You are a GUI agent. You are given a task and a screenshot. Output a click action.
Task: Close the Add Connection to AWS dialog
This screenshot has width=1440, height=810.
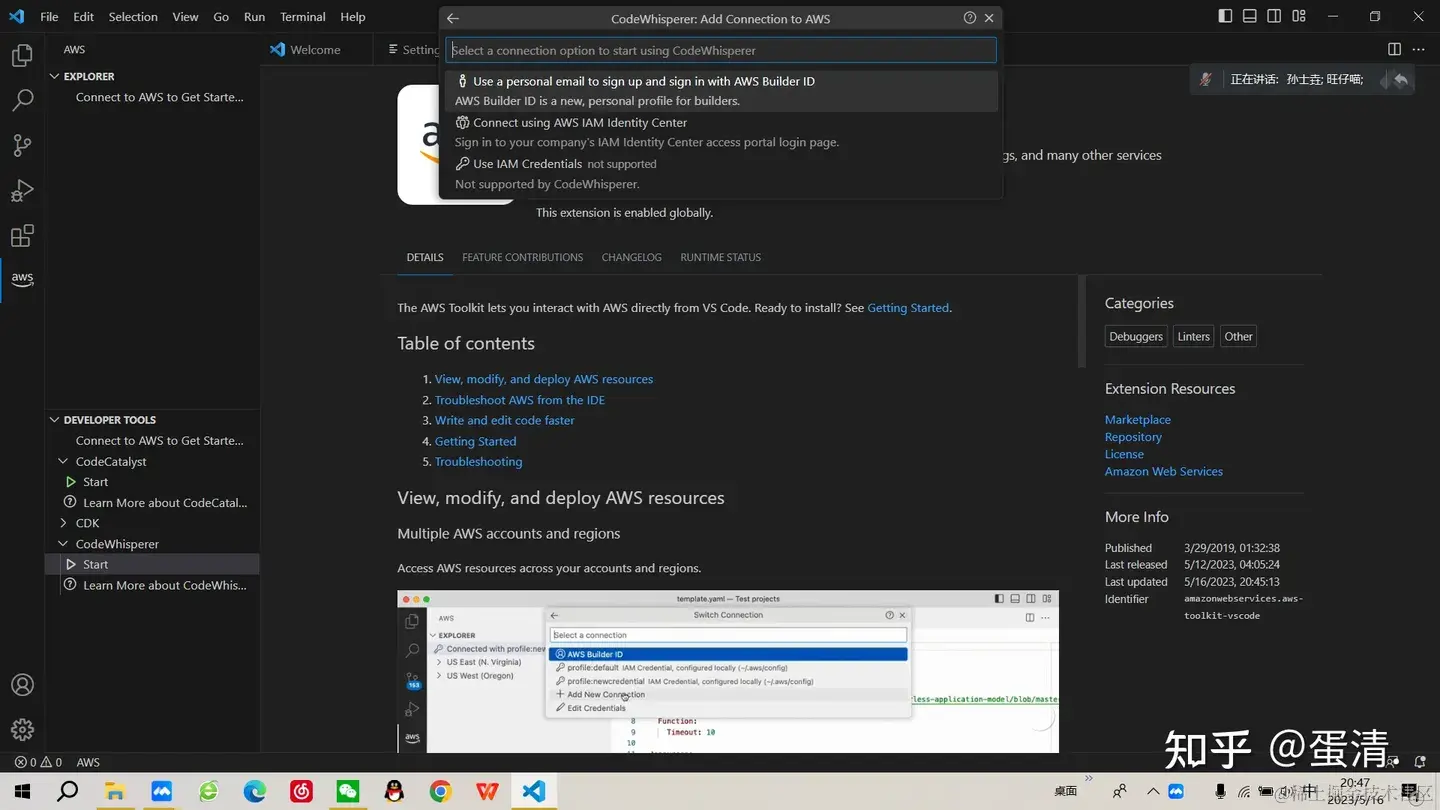click(x=989, y=18)
